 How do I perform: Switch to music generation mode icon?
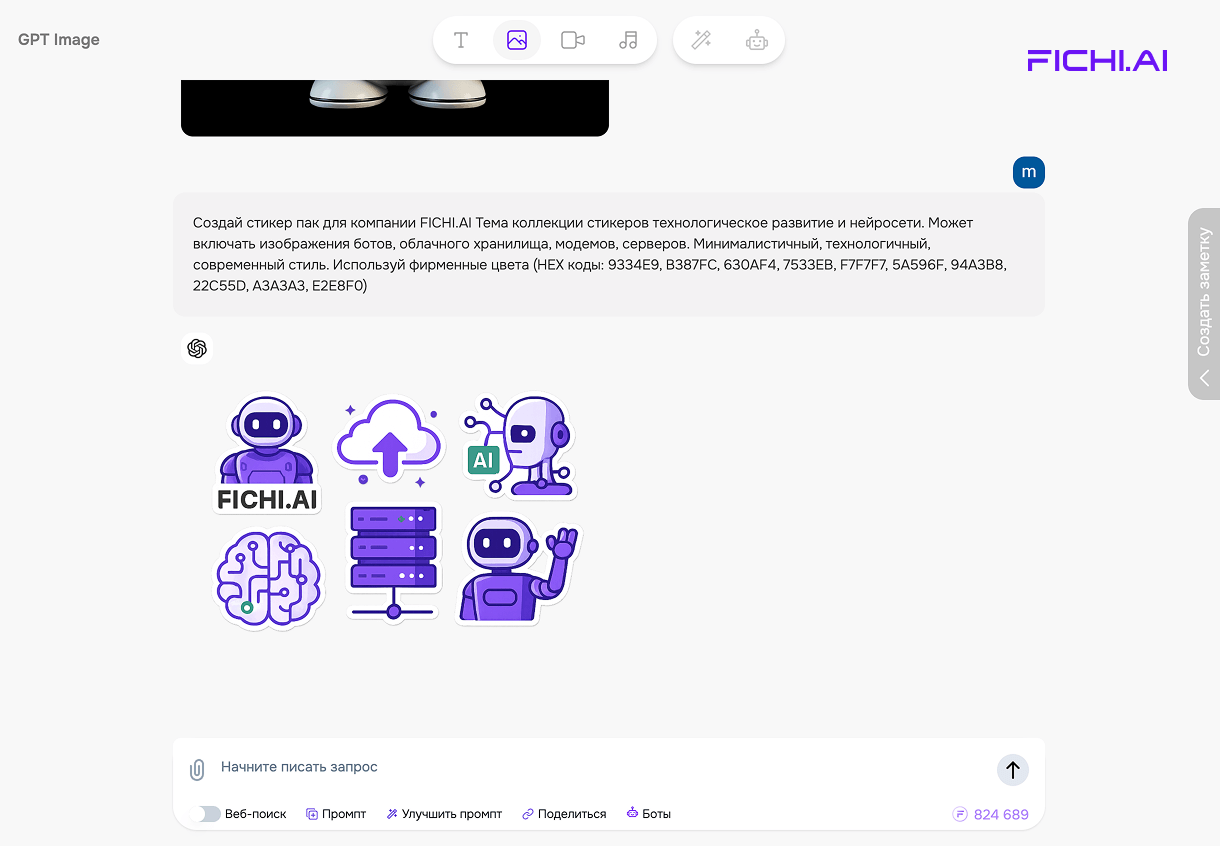point(628,40)
